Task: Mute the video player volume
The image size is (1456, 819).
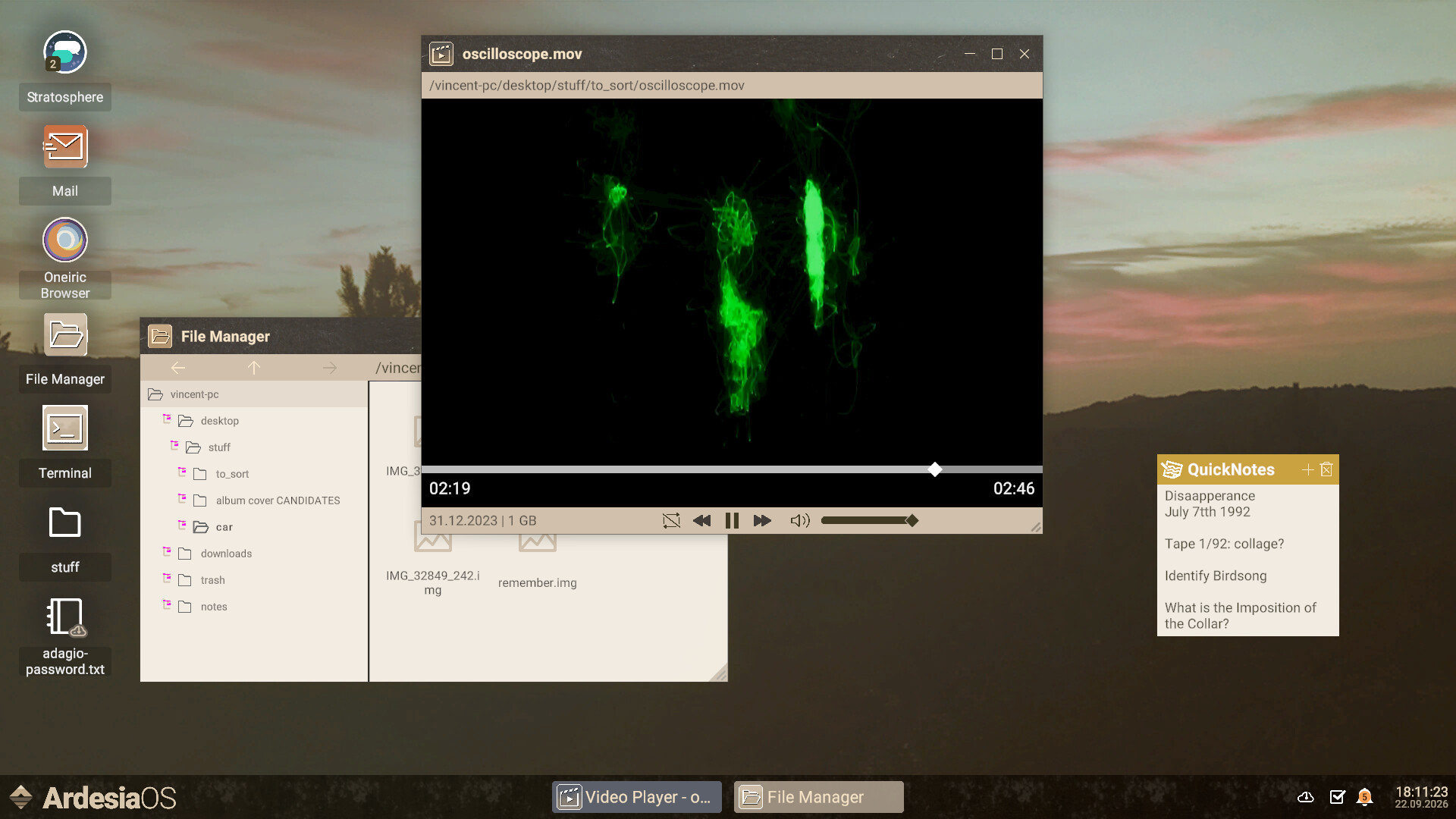Action: tap(799, 520)
